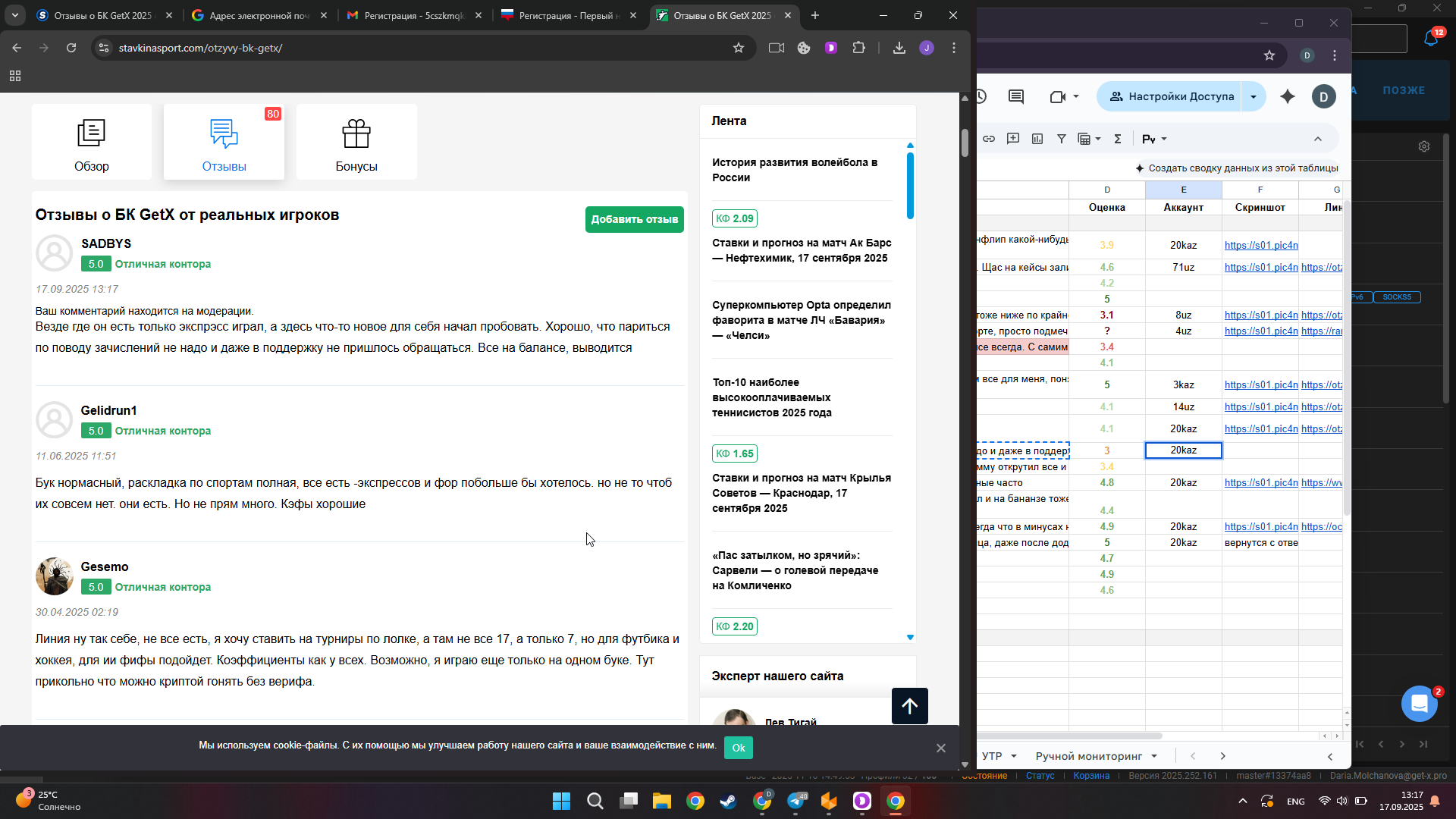Open Настройки Доступа share button in Sheets
This screenshot has width=1456, height=819.
point(1170,96)
